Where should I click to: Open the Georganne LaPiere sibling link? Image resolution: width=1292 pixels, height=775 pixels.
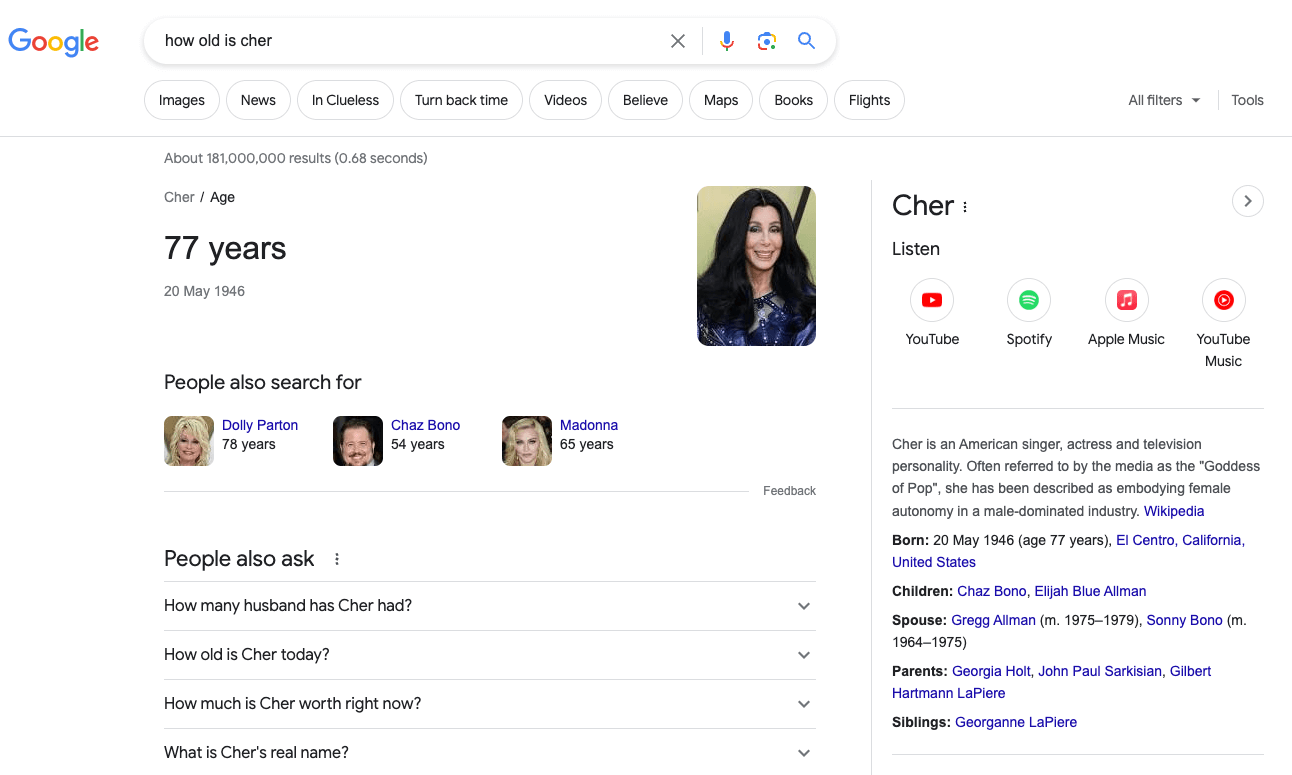[1016, 722]
